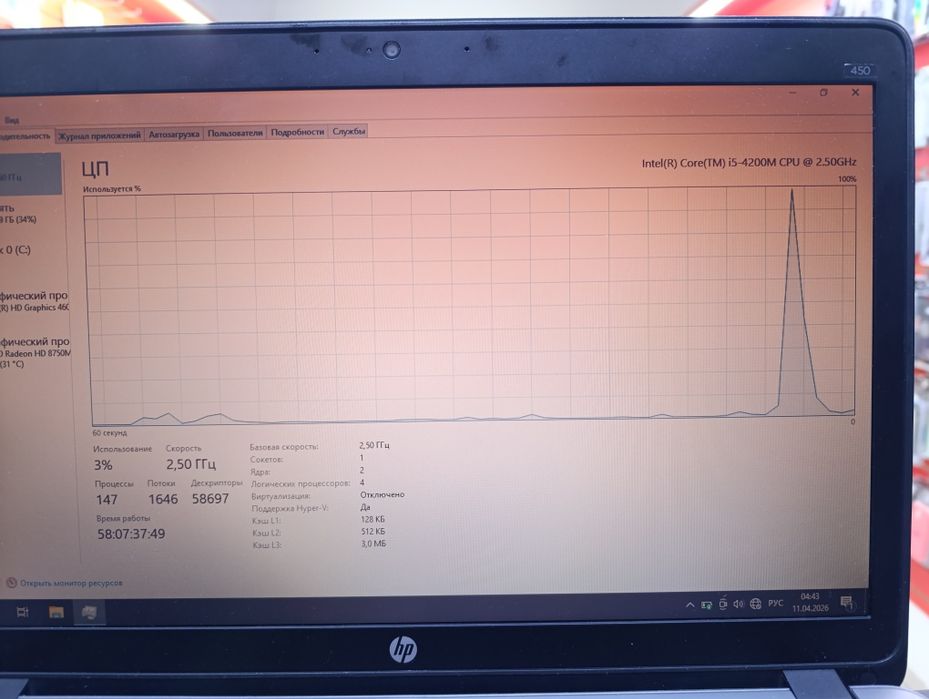Screen dimensions: 929x699
Task: Open File Explorer from the taskbar
Action: point(56,612)
